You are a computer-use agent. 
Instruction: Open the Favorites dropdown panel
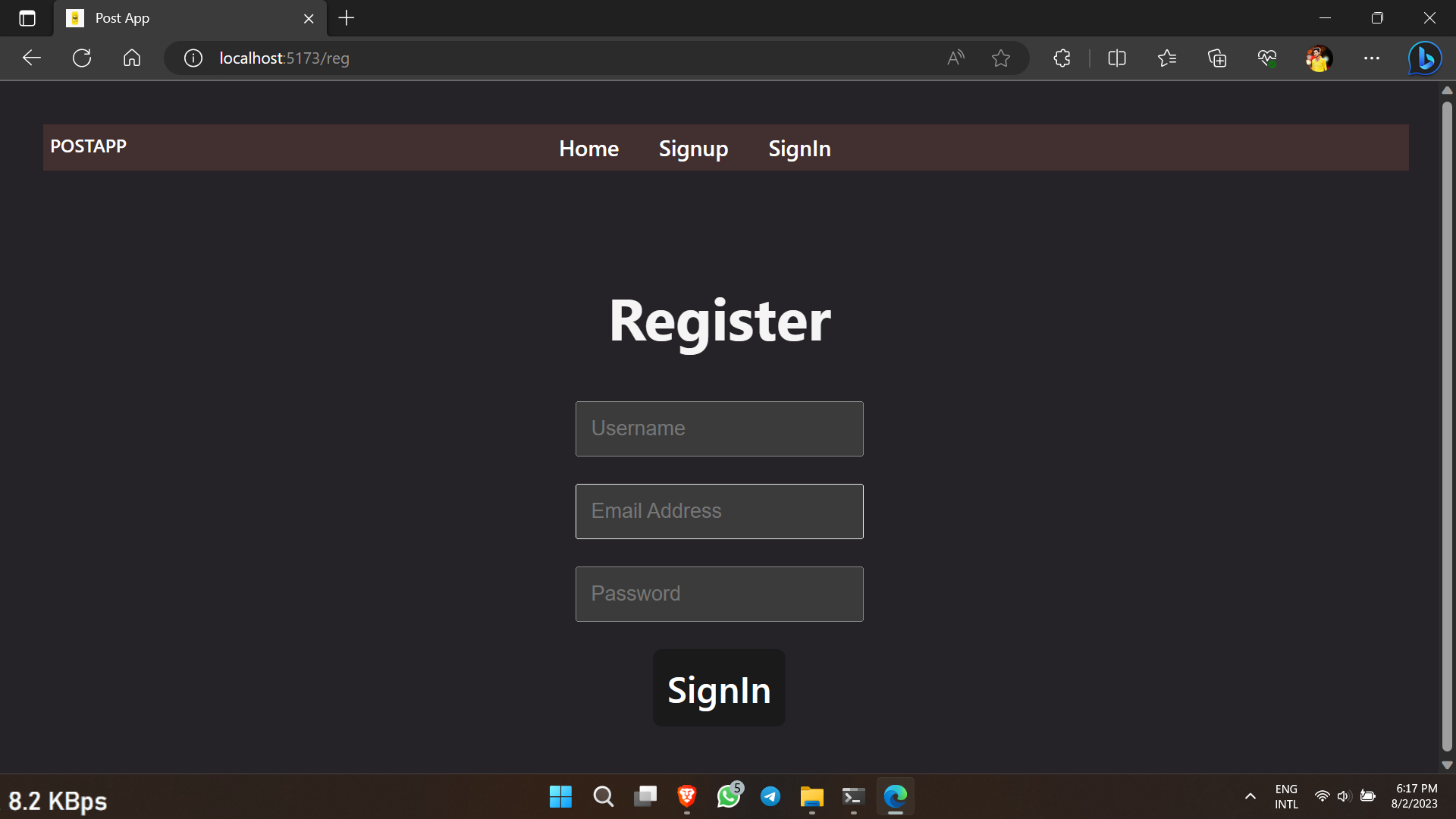click(1167, 58)
